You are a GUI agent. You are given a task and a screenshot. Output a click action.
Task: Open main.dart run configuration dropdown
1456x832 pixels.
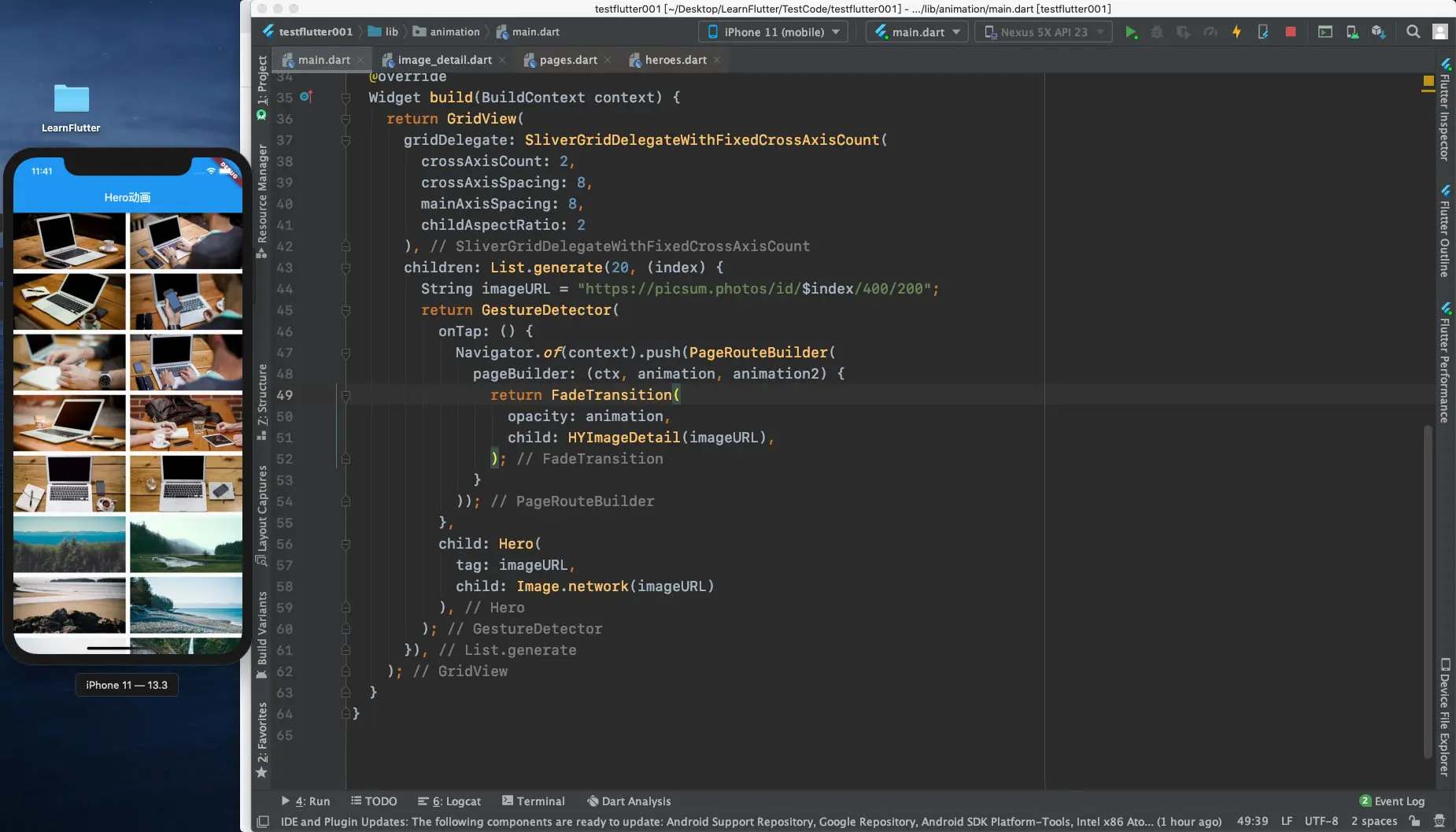tap(918, 32)
